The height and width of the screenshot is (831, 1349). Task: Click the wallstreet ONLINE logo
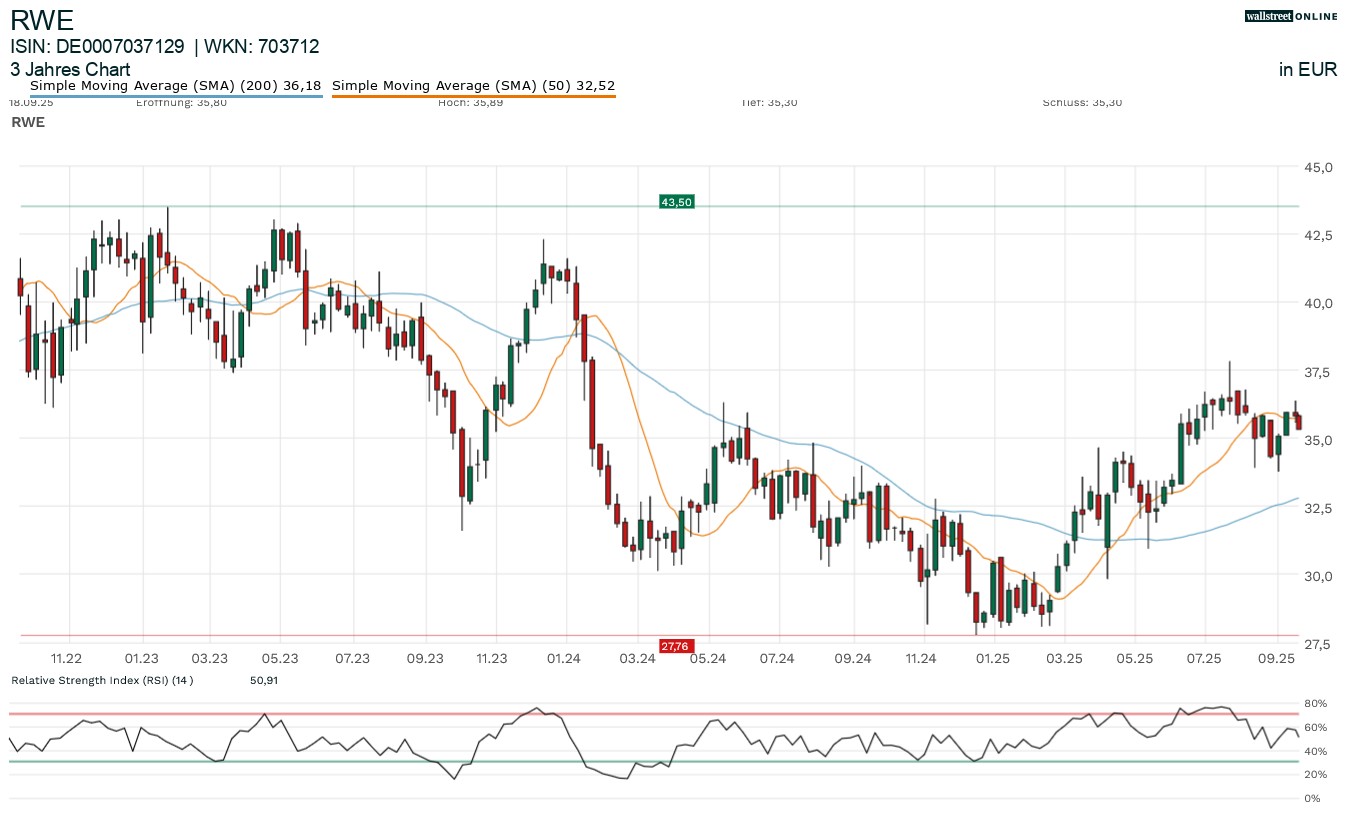[1291, 16]
